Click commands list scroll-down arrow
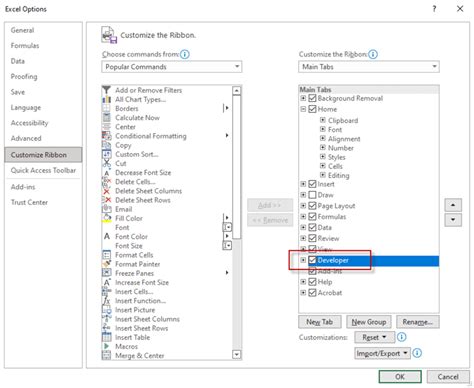This screenshot has width=474, height=388. coord(236,354)
